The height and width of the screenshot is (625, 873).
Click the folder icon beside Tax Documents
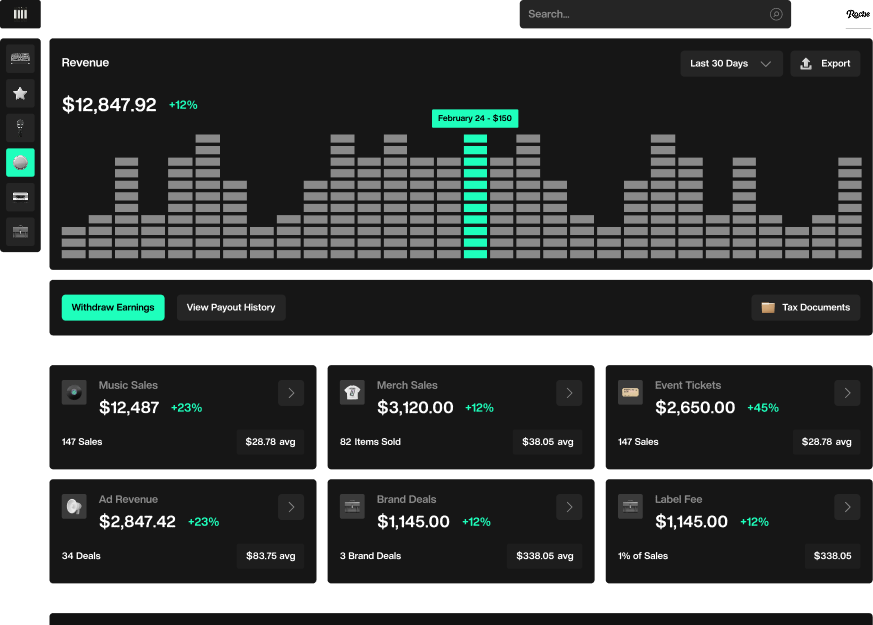click(768, 307)
